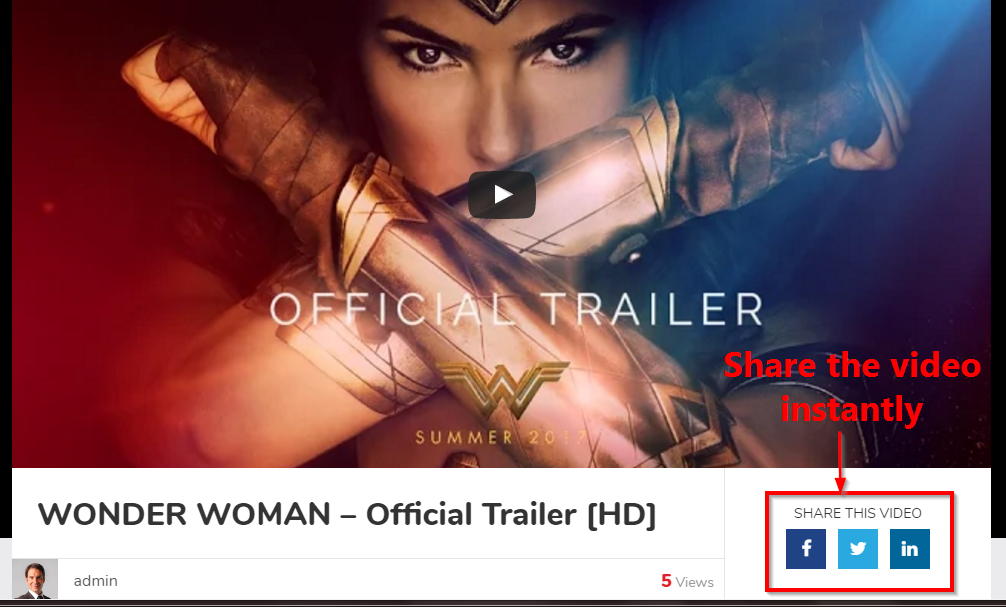
Task: Click the WONDER WOMAN – Official Trailer title
Action: 347,514
